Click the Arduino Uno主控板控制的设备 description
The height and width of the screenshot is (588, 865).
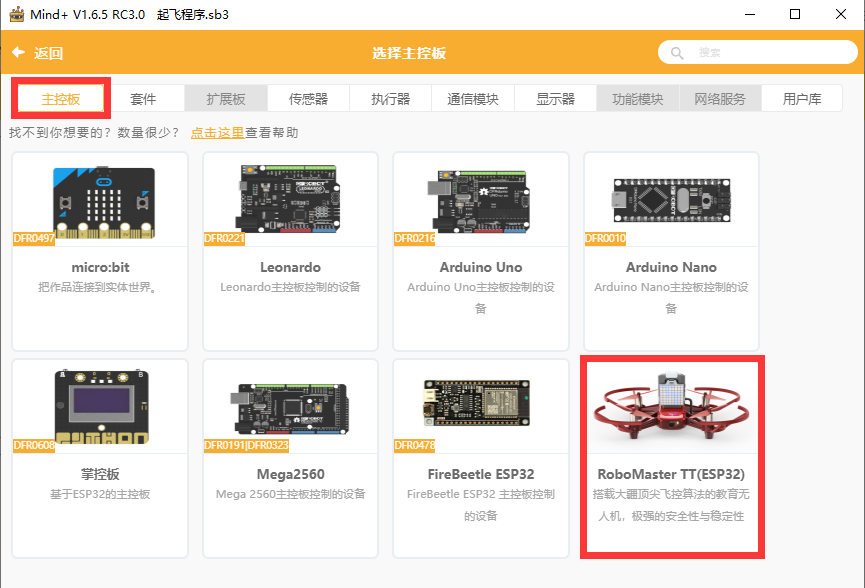481,297
